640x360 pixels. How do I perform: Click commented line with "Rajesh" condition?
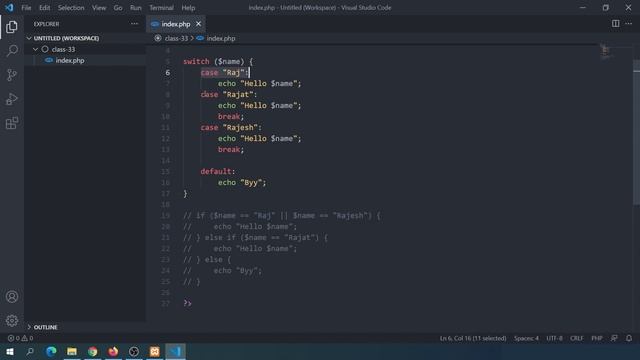click(x=282, y=216)
